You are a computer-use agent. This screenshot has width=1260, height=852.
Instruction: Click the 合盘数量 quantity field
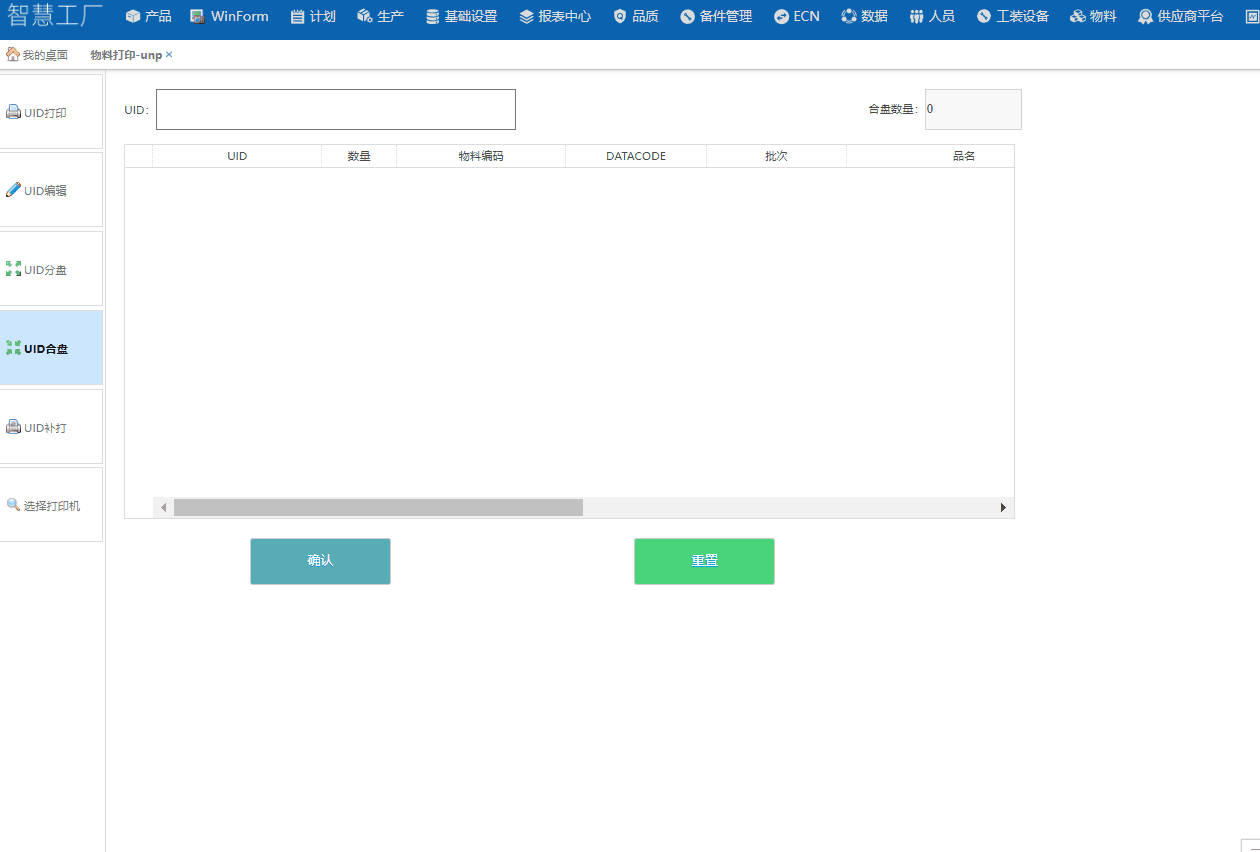[x=972, y=110]
